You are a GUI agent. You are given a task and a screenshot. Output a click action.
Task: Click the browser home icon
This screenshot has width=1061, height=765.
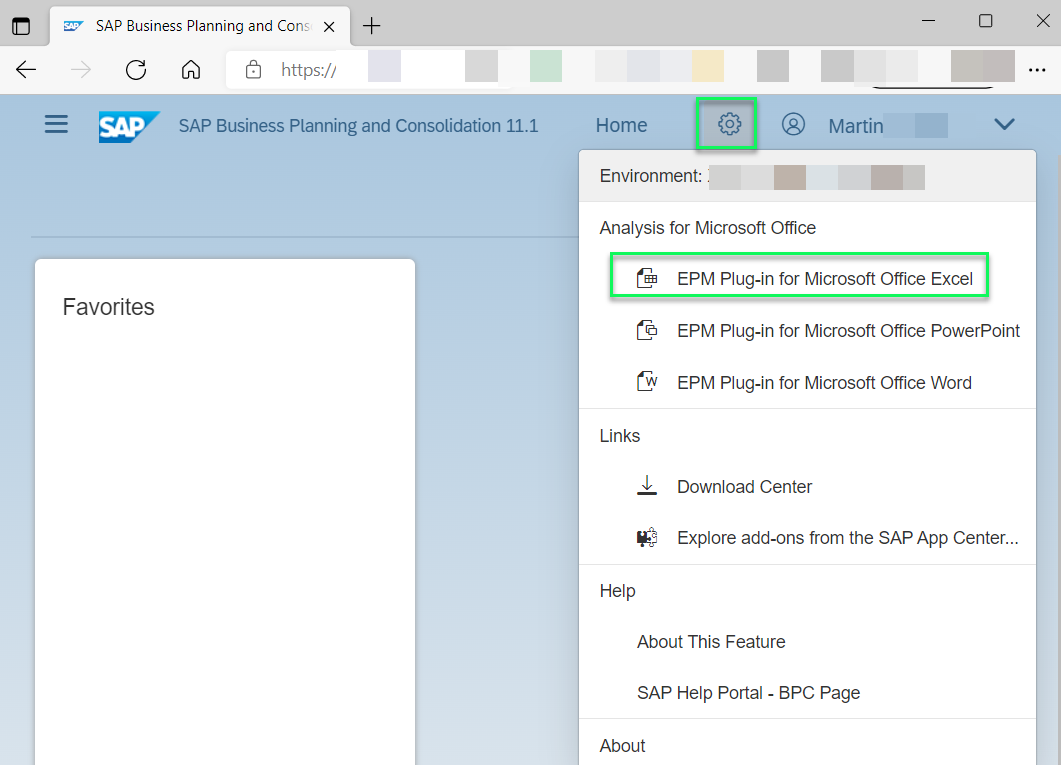click(190, 69)
